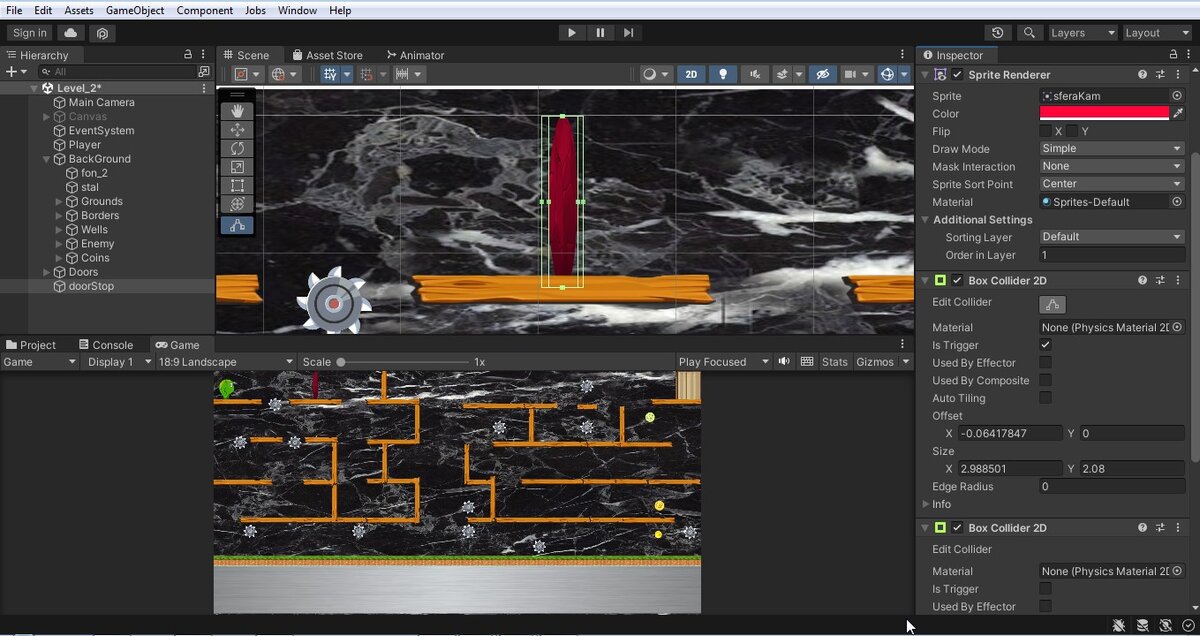This screenshot has width=1200, height=636.
Task: Expand the Grounds object in Hierarchy
Action: pyautogui.click(x=60, y=201)
